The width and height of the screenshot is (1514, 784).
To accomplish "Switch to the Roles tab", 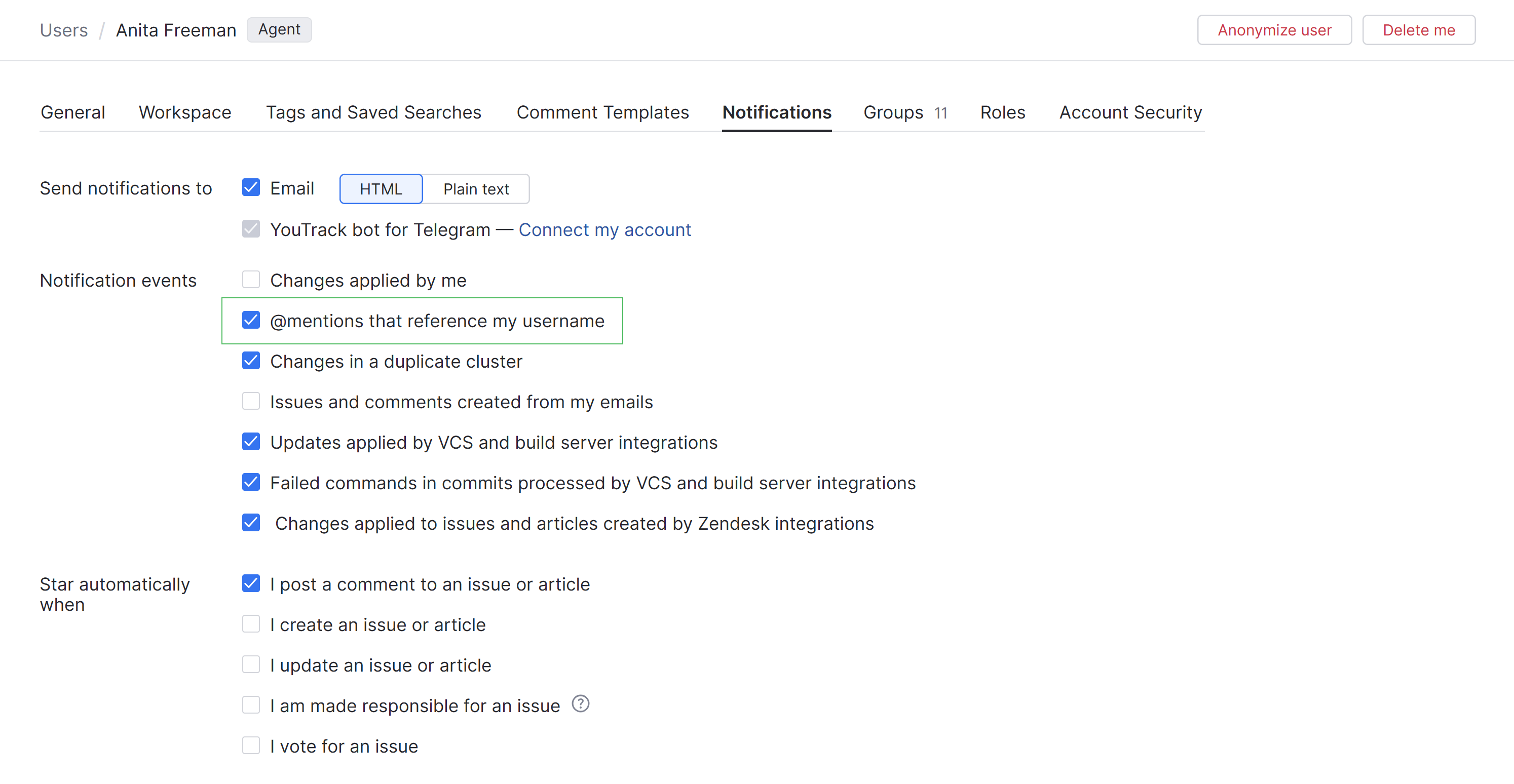I will coord(1002,112).
